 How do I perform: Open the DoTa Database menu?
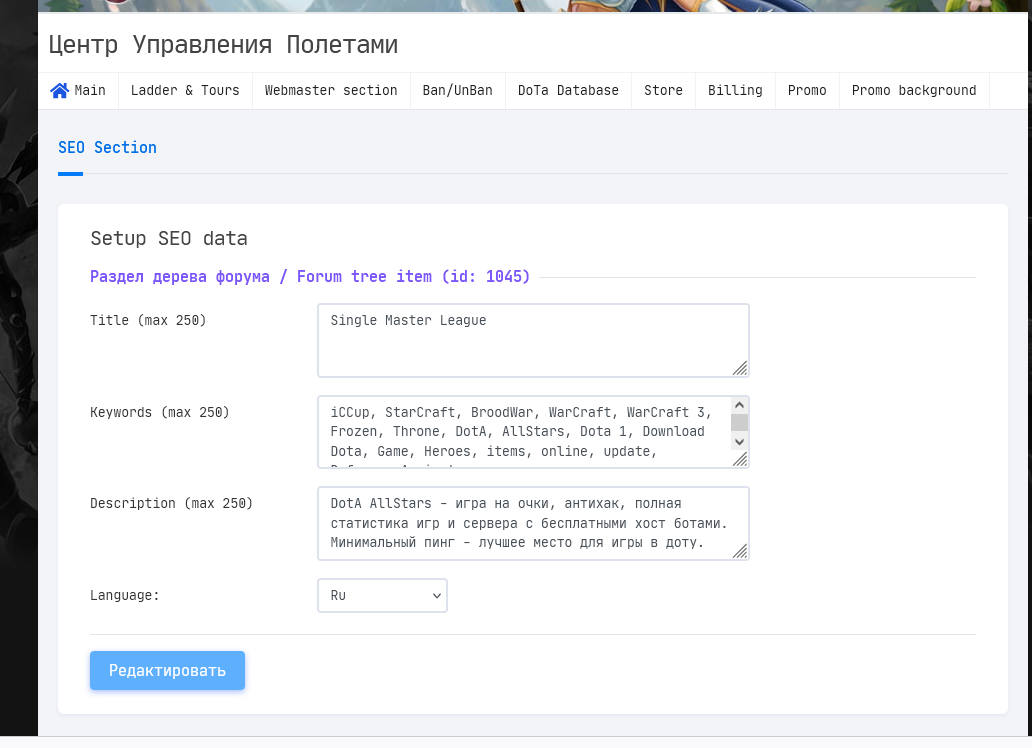[568, 91]
